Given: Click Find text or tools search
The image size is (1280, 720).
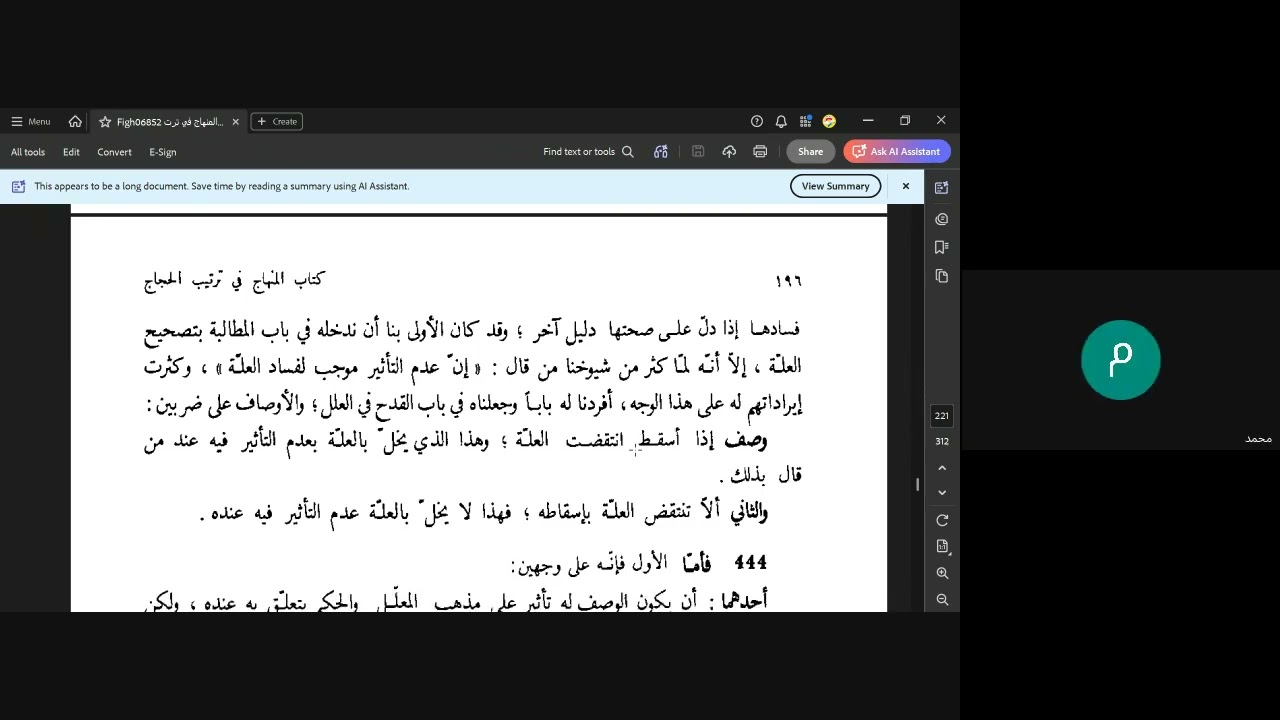Looking at the screenshot, I should (x=588, y=152).
